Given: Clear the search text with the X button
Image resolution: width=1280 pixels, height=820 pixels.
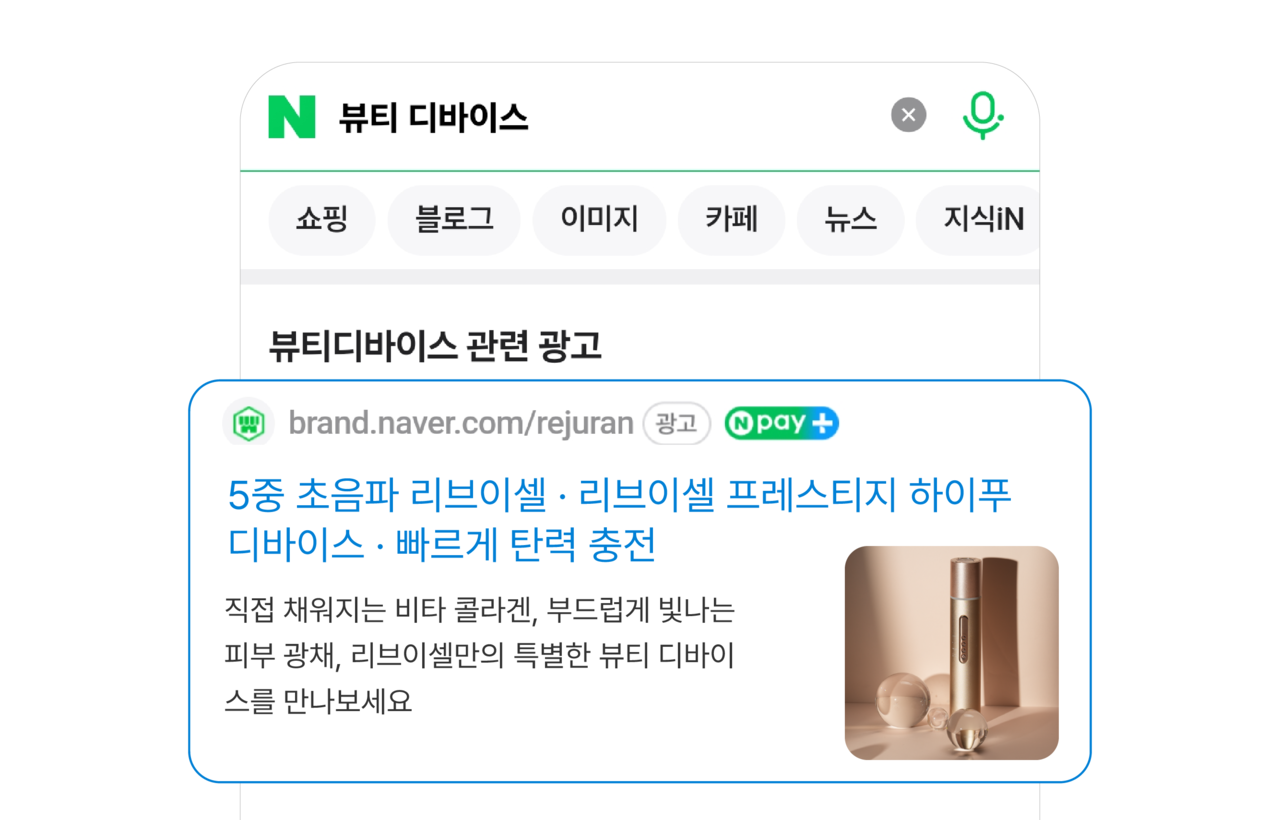Looking at the screenshot, I should pos(909,115).
